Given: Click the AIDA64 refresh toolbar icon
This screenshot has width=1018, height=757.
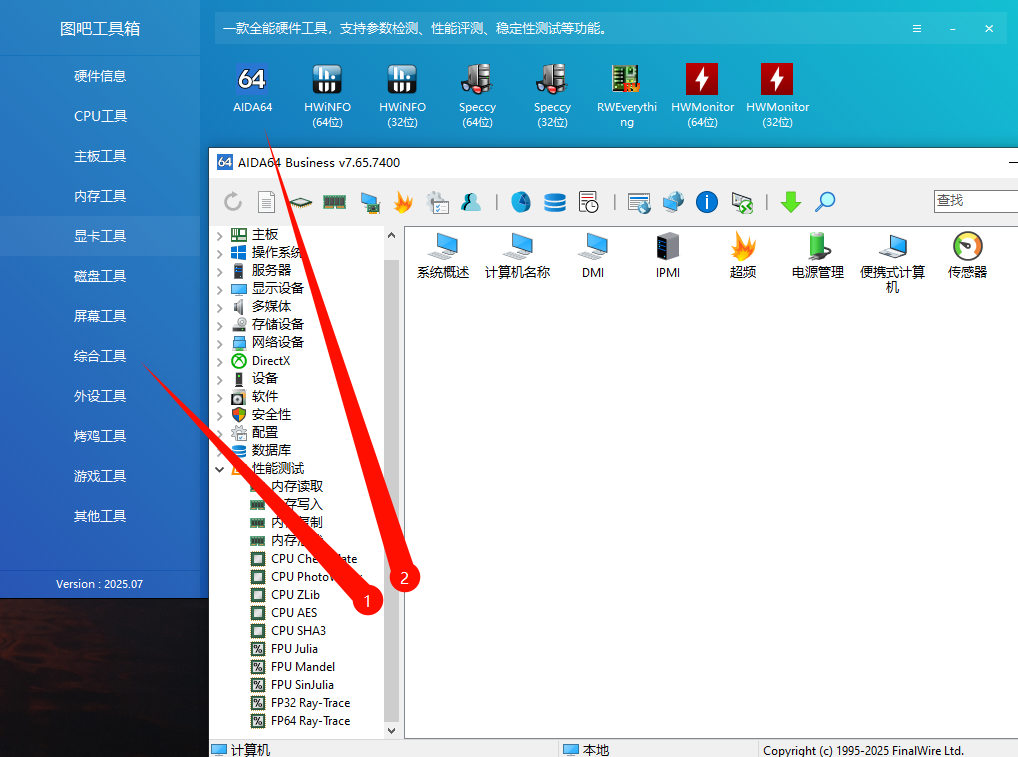Looking at the screenshot, I should click(x=232, y=202).
